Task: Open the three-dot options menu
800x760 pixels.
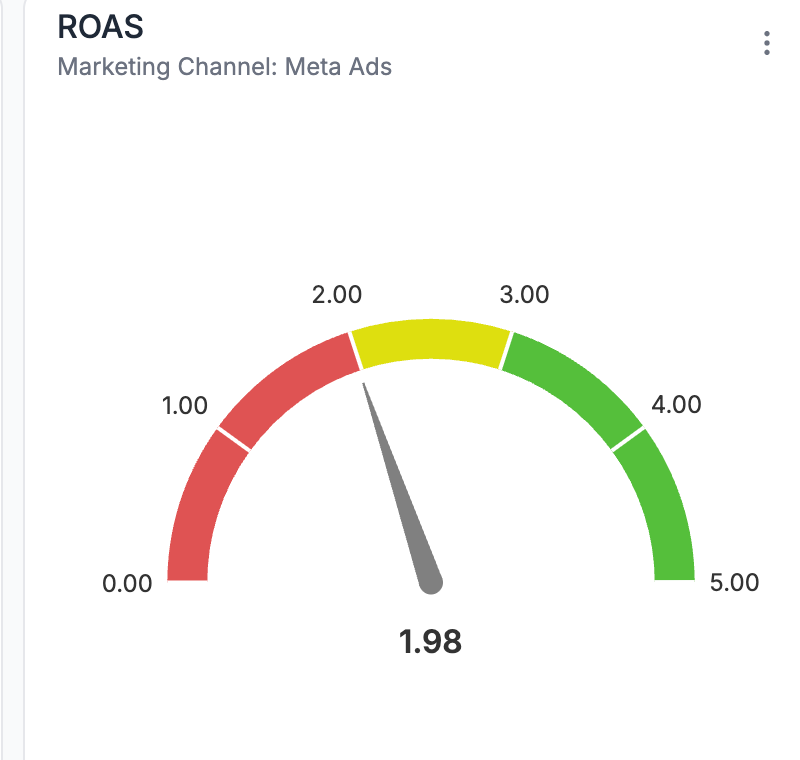Action: pos(766,43)
